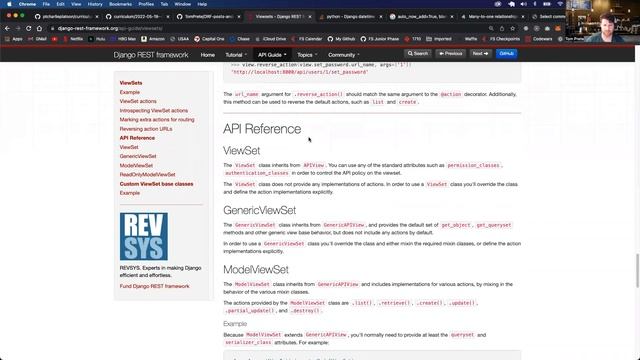Open the Topics dropdown in the navbar
640x360 pixels.
[307, 55]
